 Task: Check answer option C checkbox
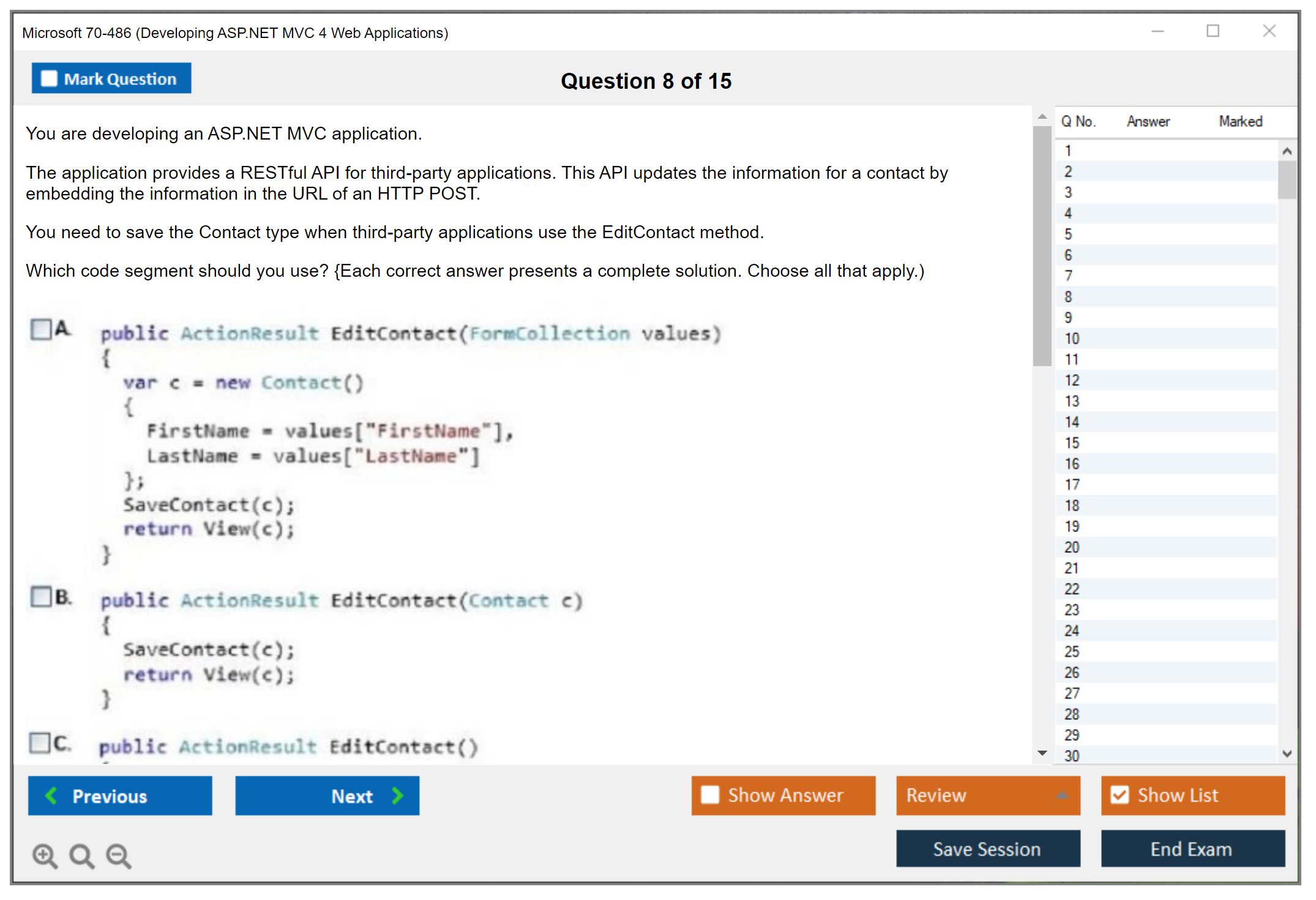(40, 743)
